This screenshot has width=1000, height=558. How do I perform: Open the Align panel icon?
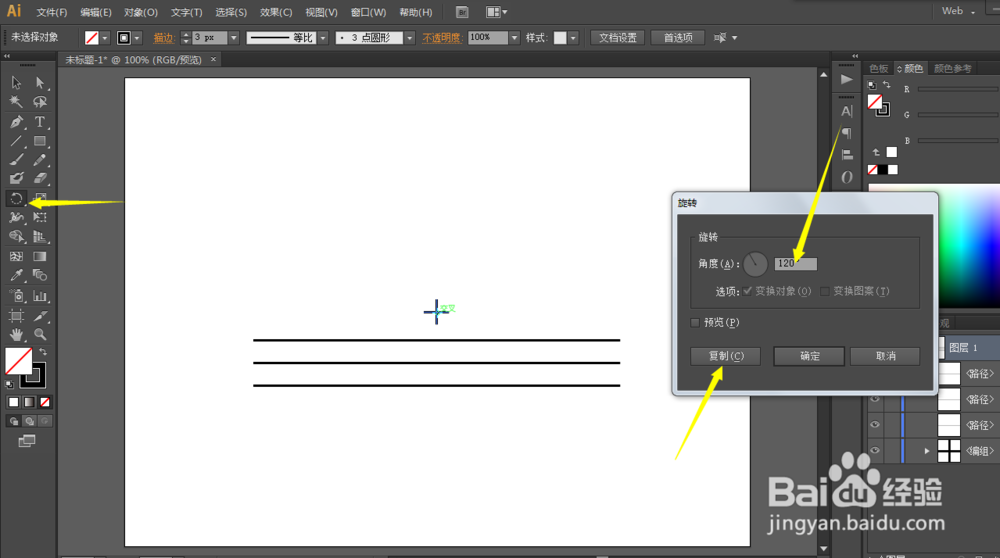pos(846,154)
